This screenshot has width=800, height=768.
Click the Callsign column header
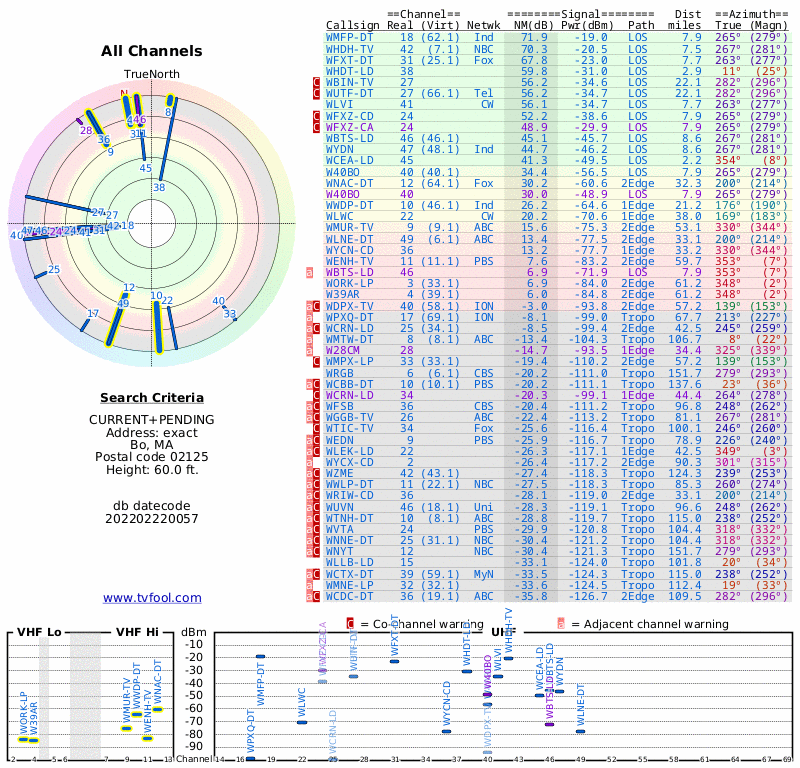pyautogui.click(x=353, y=26)
